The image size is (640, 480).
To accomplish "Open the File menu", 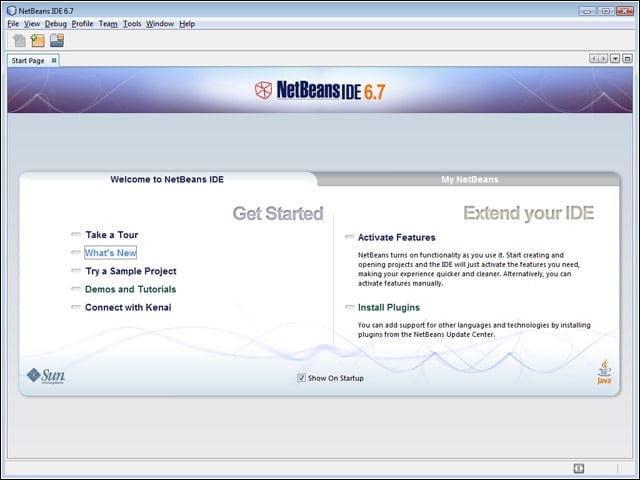I will (x=13, y=24).
